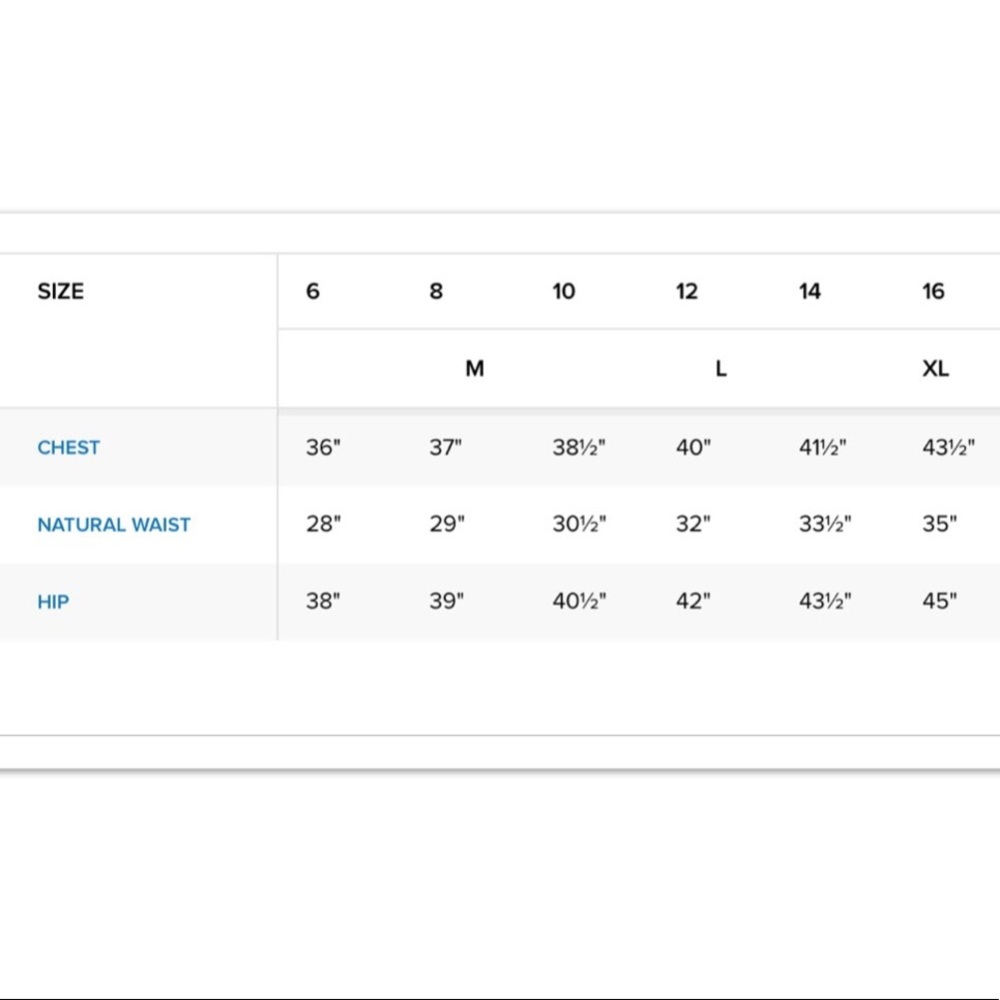Click size 10 column header
Screen dimensions: 1000x1000
point(564,291)
